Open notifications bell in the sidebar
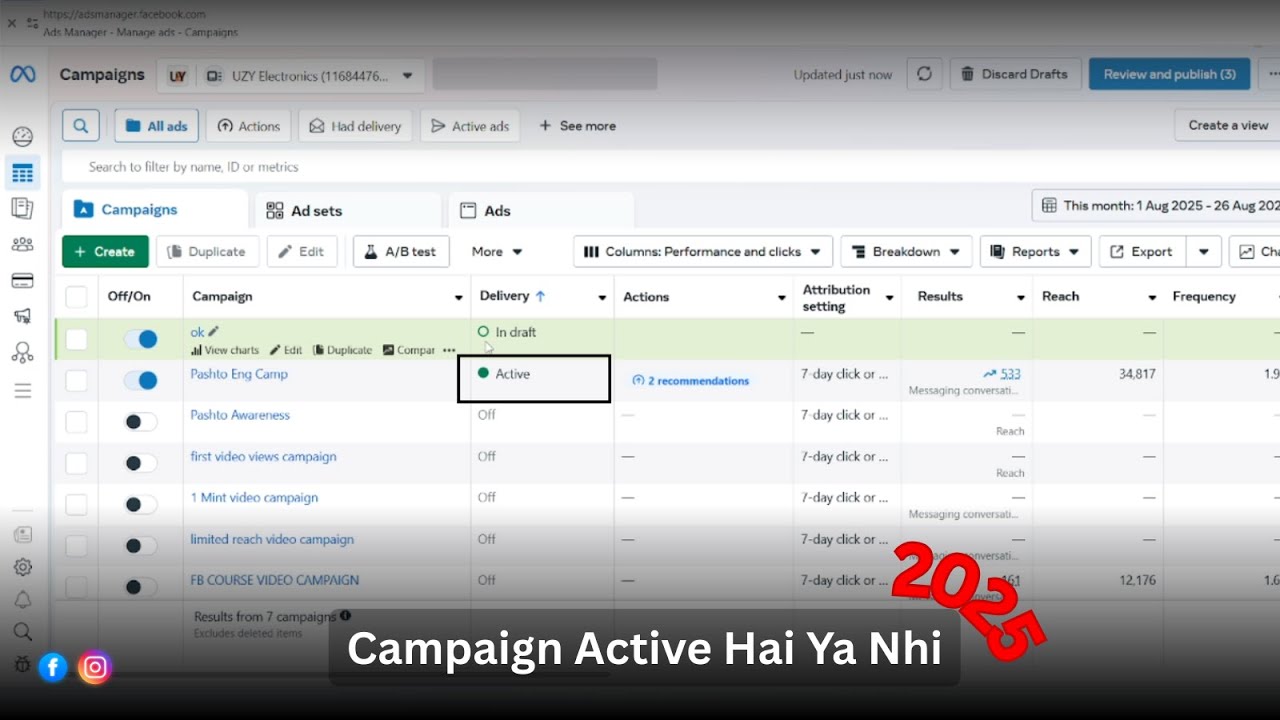 (x=22, y=599)
